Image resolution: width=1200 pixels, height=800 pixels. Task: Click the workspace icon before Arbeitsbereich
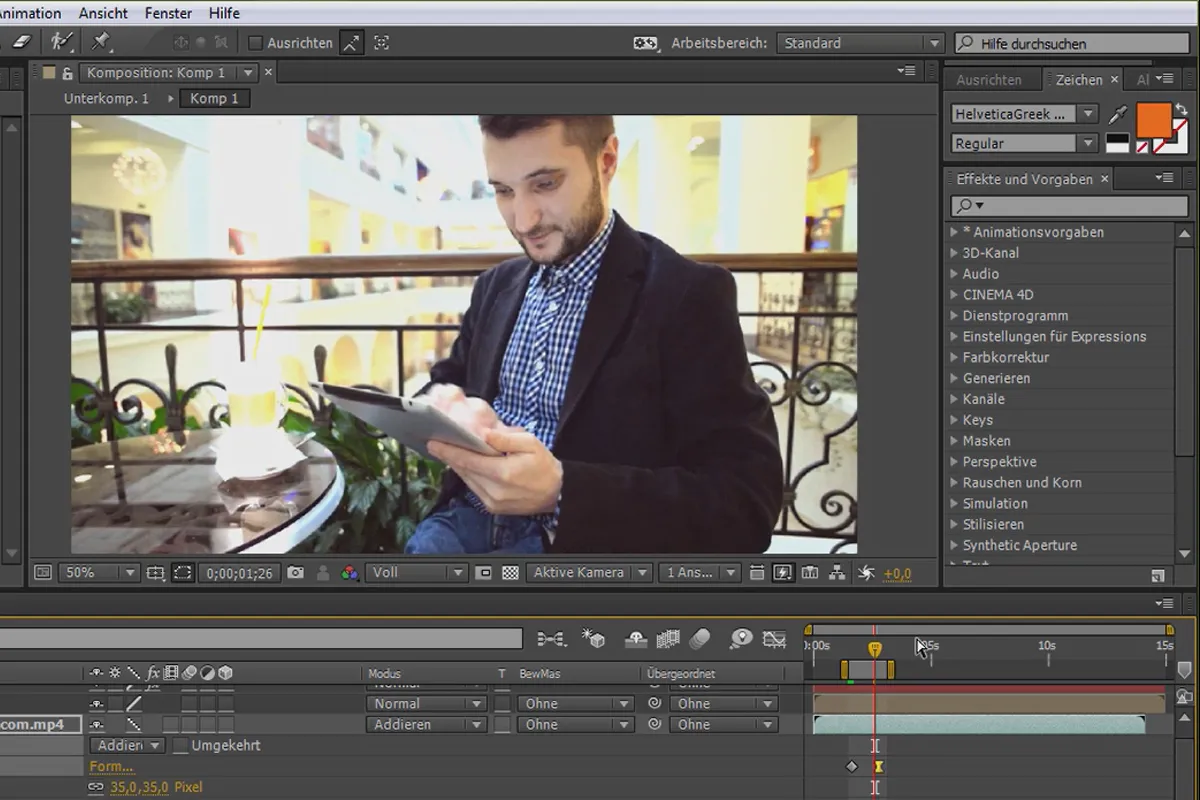[x=646, y=43]
